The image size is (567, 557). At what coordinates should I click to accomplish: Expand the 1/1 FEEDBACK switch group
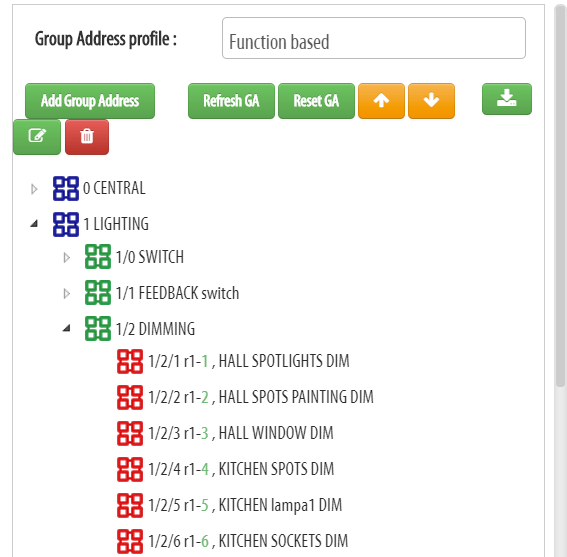coord(67,293)
